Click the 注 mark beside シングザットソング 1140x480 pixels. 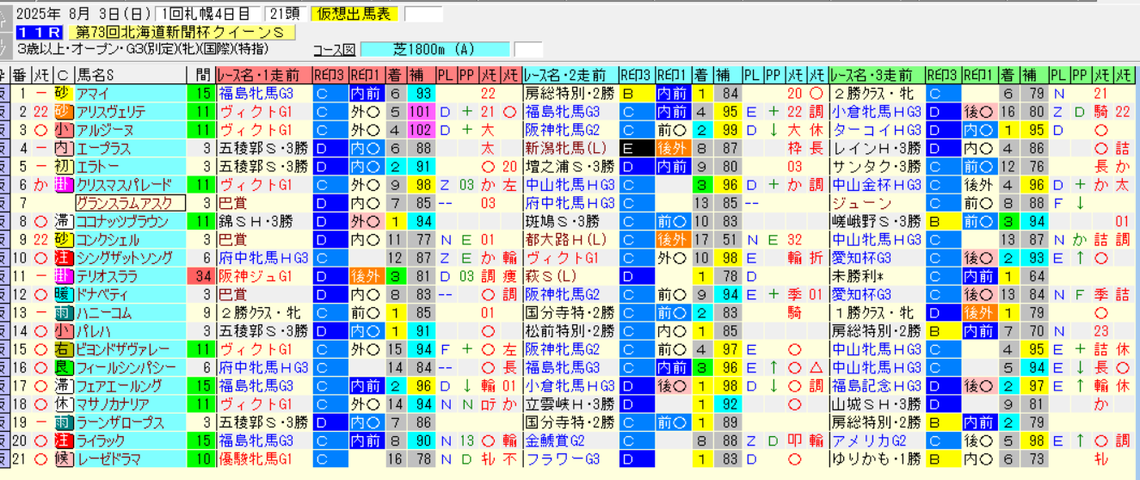pos(63,257)
